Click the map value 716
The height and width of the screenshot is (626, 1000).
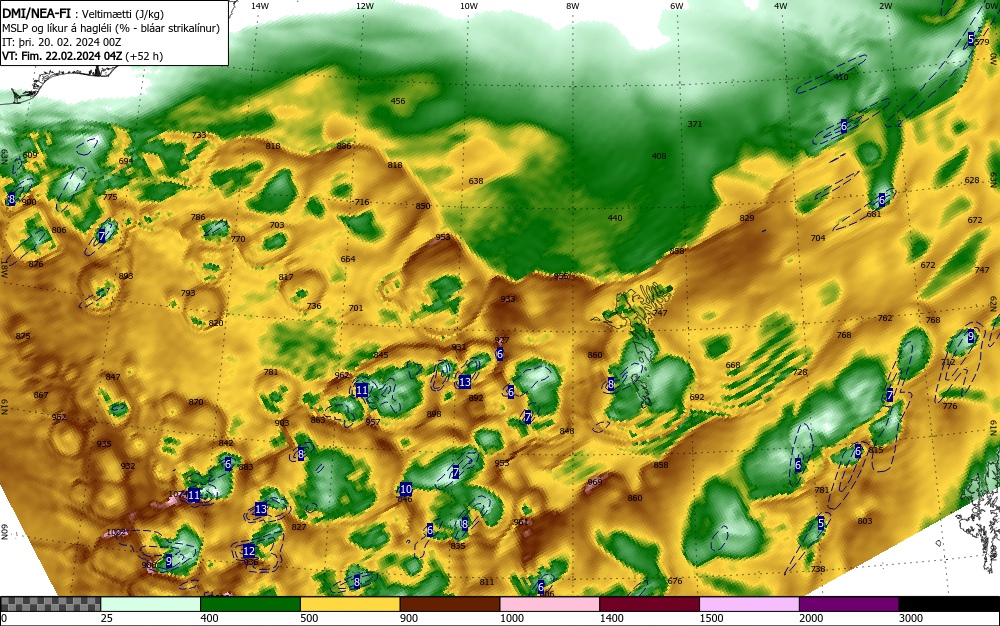[x=362, y=202]
